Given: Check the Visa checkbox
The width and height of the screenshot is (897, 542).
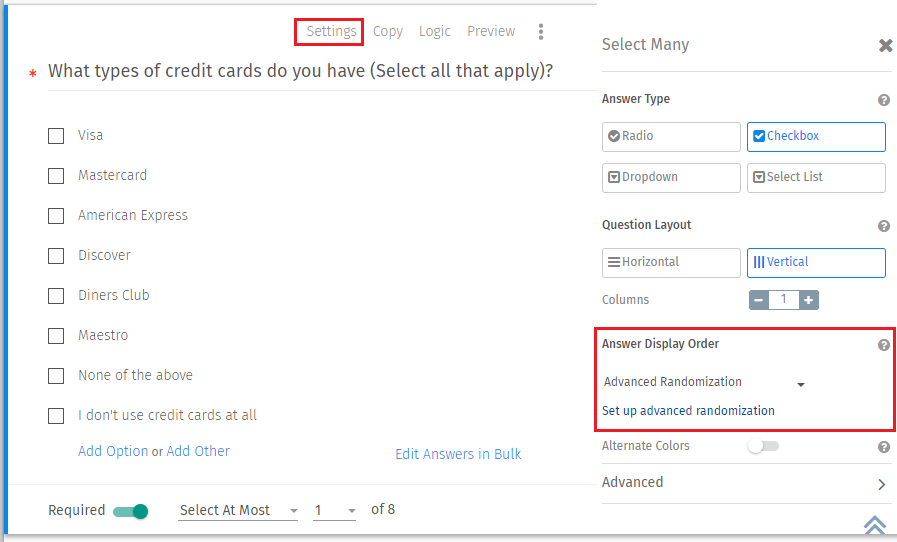Looking at the screenshot, I should 56,136.
